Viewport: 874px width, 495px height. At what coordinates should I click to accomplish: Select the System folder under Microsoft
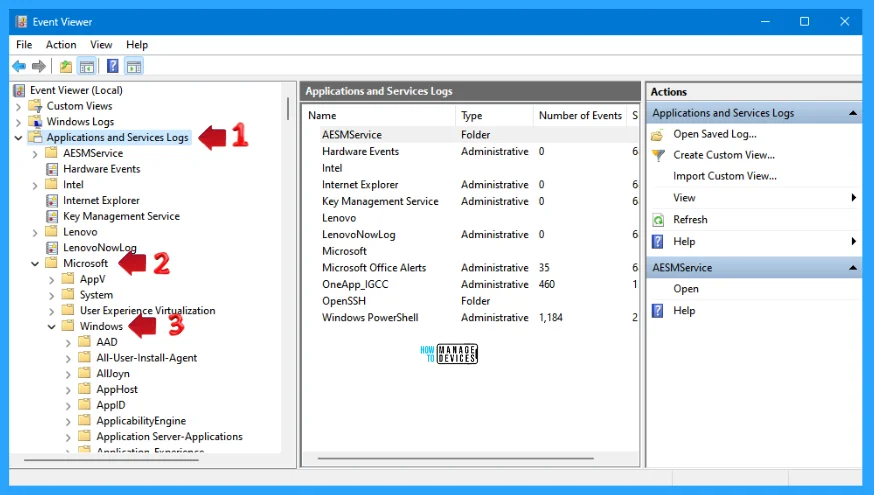(x=96, y=295)
